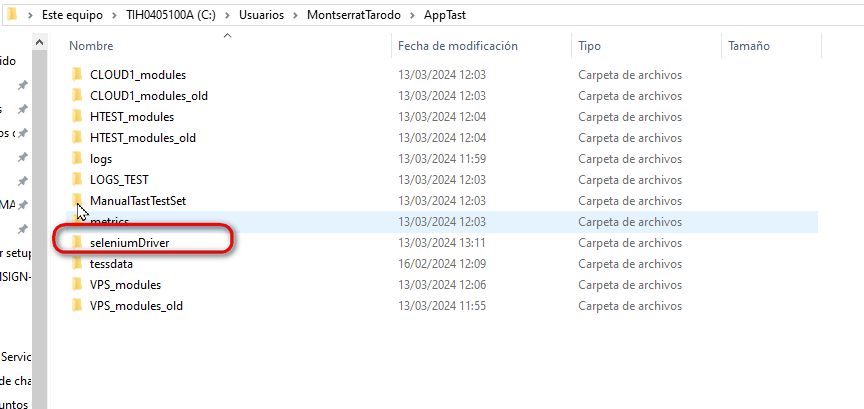
Task: Click the Tamaño column header
Action: pos(751,46)
